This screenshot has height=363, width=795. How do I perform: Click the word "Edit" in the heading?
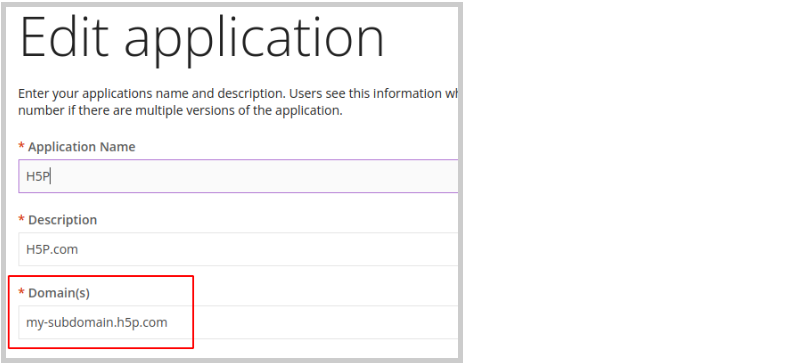click(x=64, y=37)
